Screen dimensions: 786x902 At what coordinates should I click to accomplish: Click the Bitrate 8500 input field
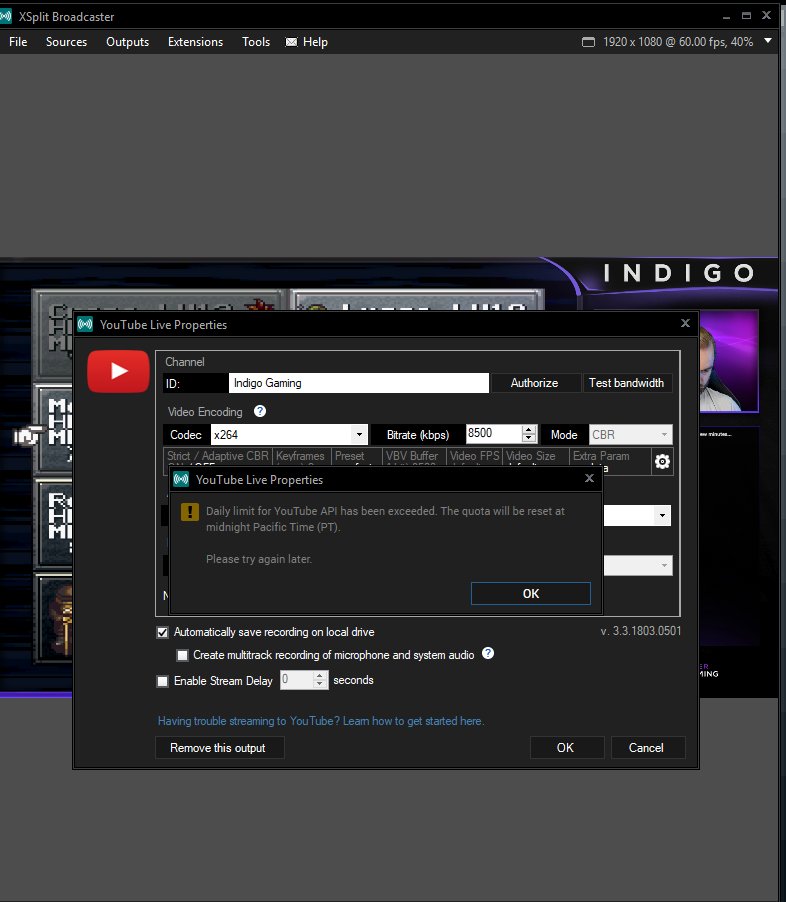tap(494, 434)
